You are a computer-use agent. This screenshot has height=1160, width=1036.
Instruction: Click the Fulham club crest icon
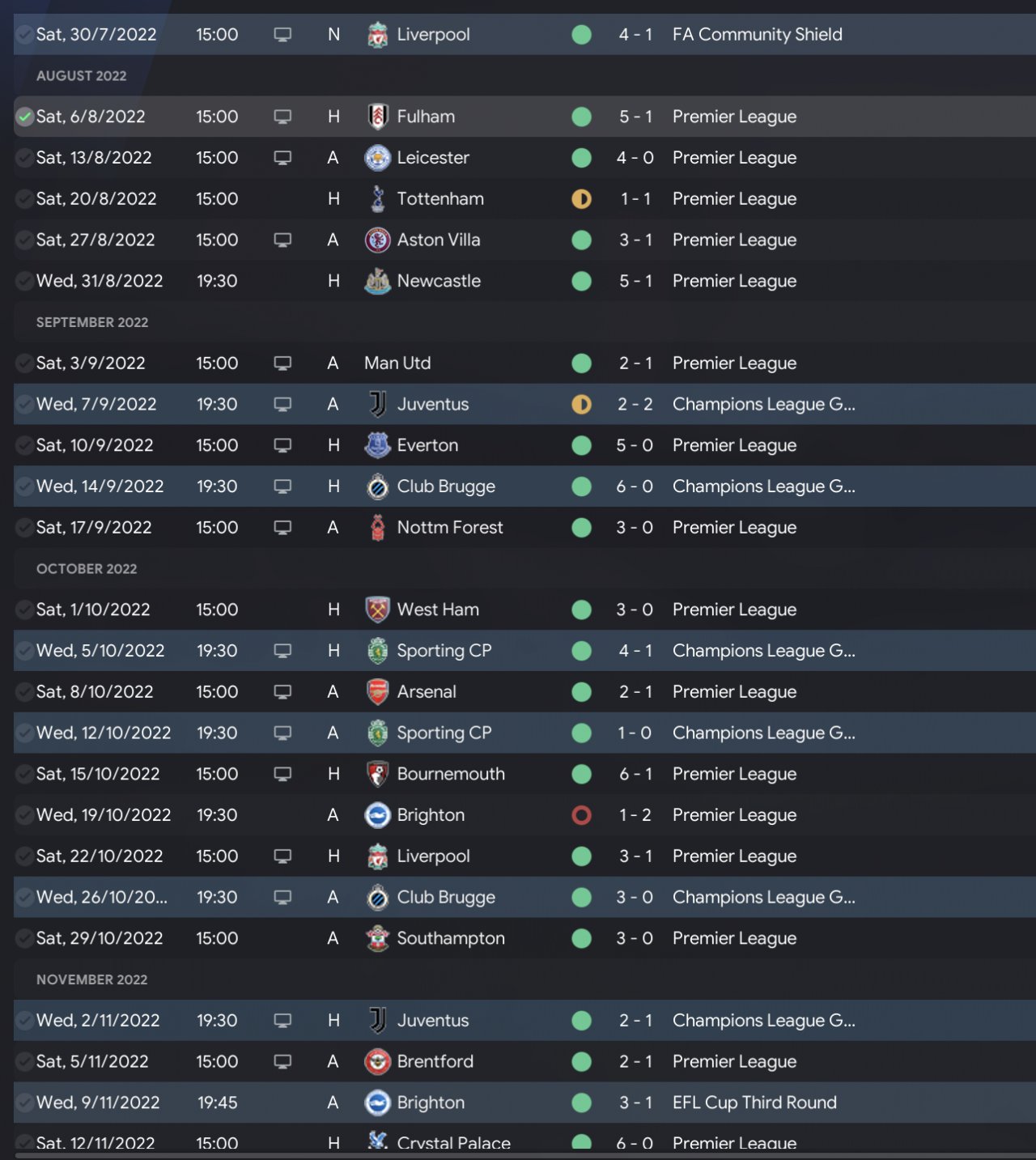click(x=377, y=117)
